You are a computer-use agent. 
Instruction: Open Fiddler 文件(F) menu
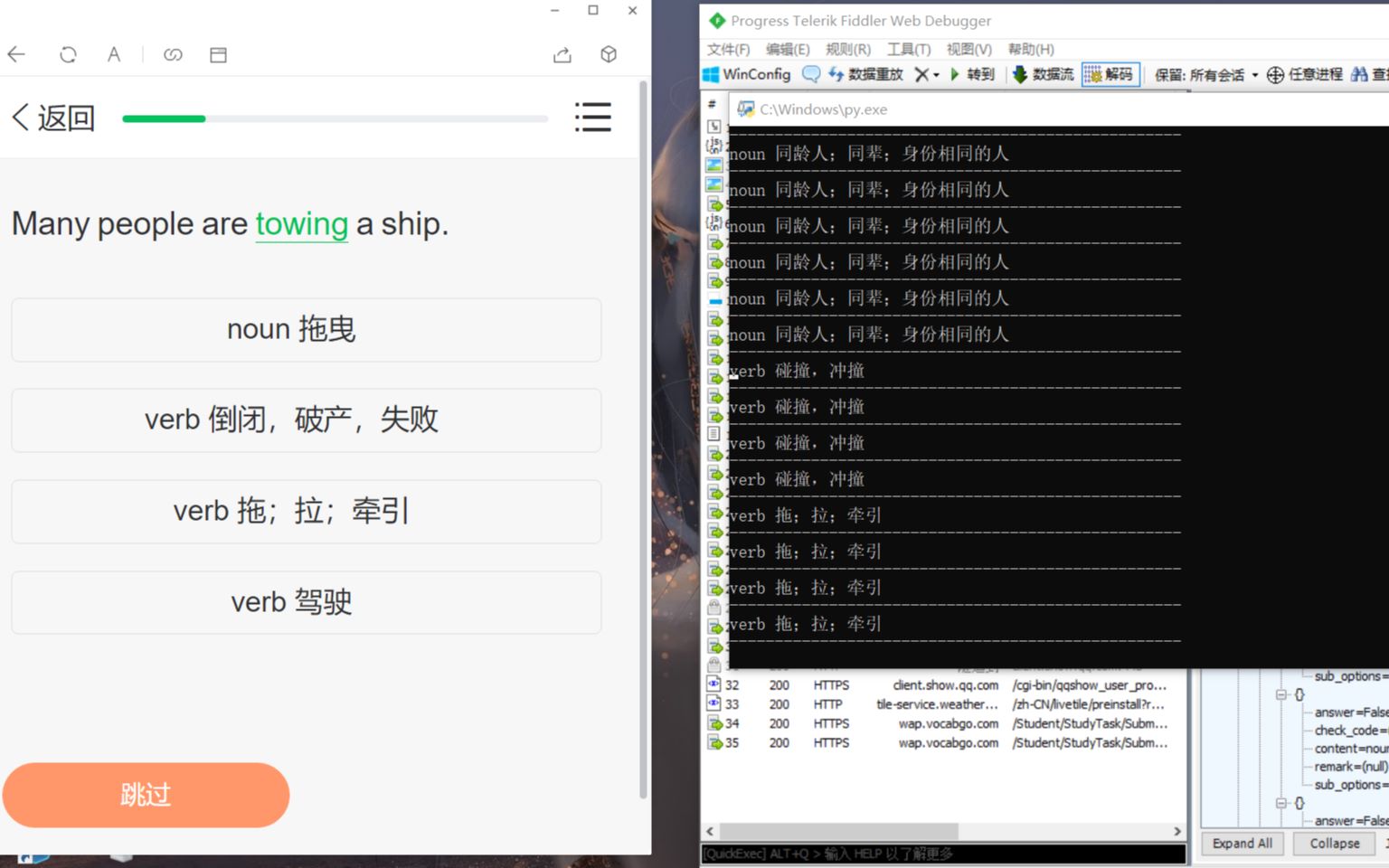[729, 49]
